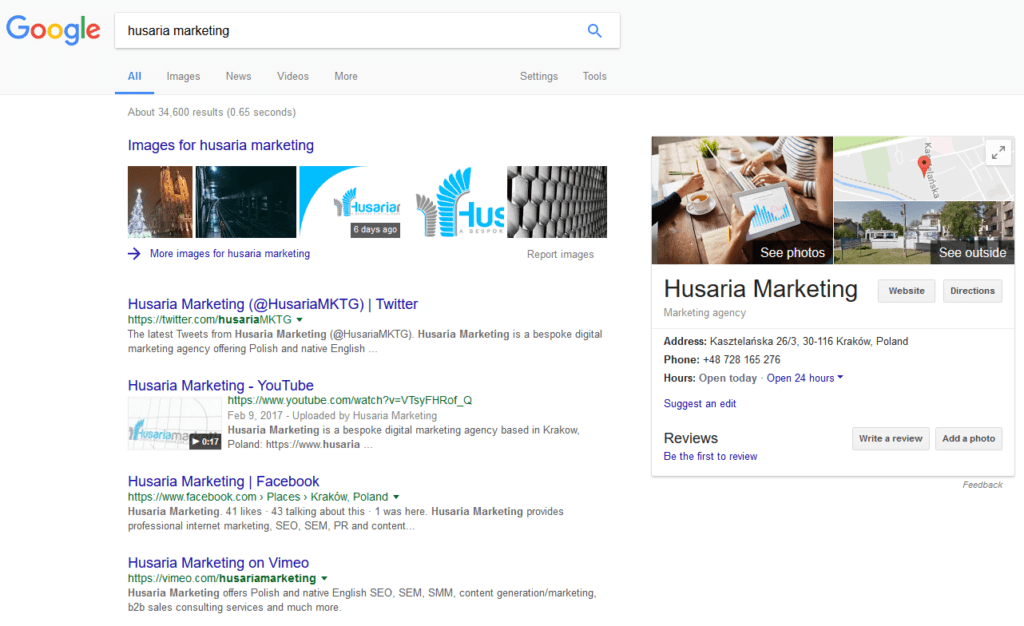Click the About 34,600 results text
This screenshot has width=1024, height=626.
click(x=212, y=112)
